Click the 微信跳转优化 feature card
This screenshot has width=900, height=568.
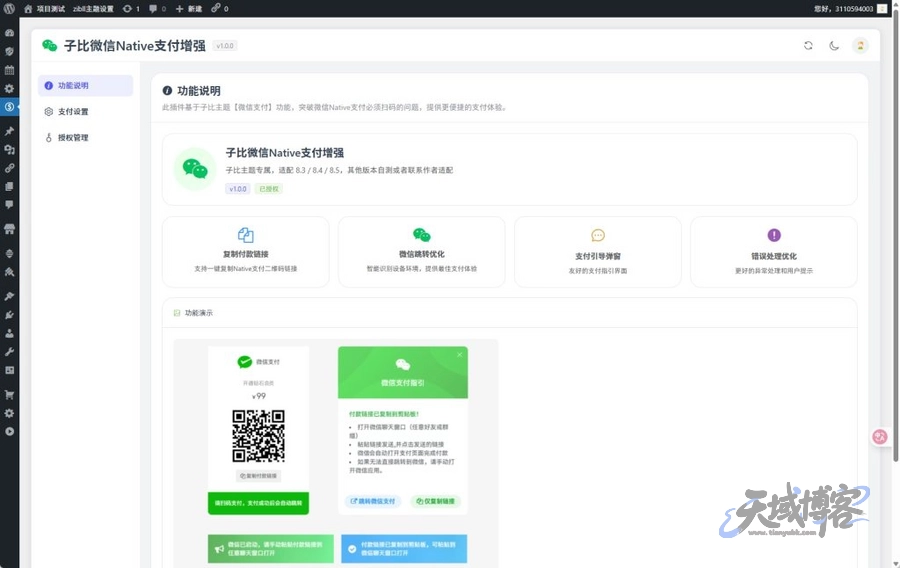tap(422, 252)
